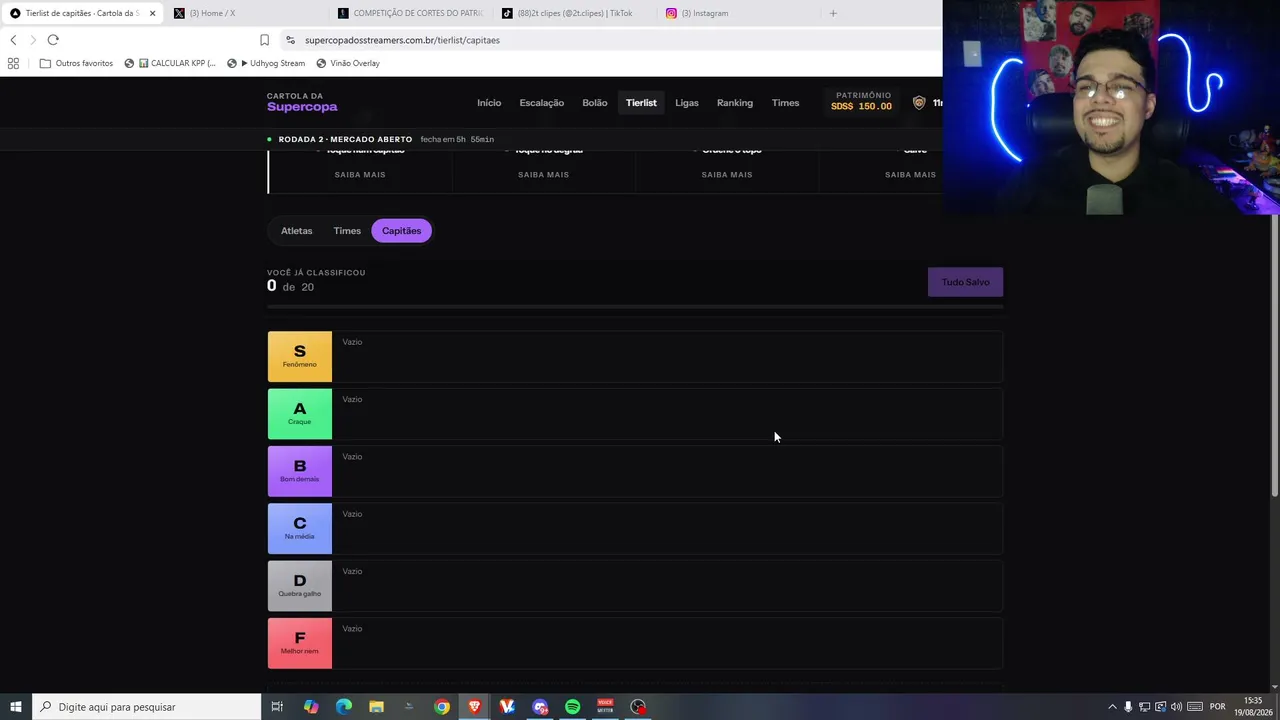Image resolution: width=1280 pixels, height=720 pixels.
Task: Switch tierlist to Times pill
Action: pyautogui.click(x=347, y=231)
